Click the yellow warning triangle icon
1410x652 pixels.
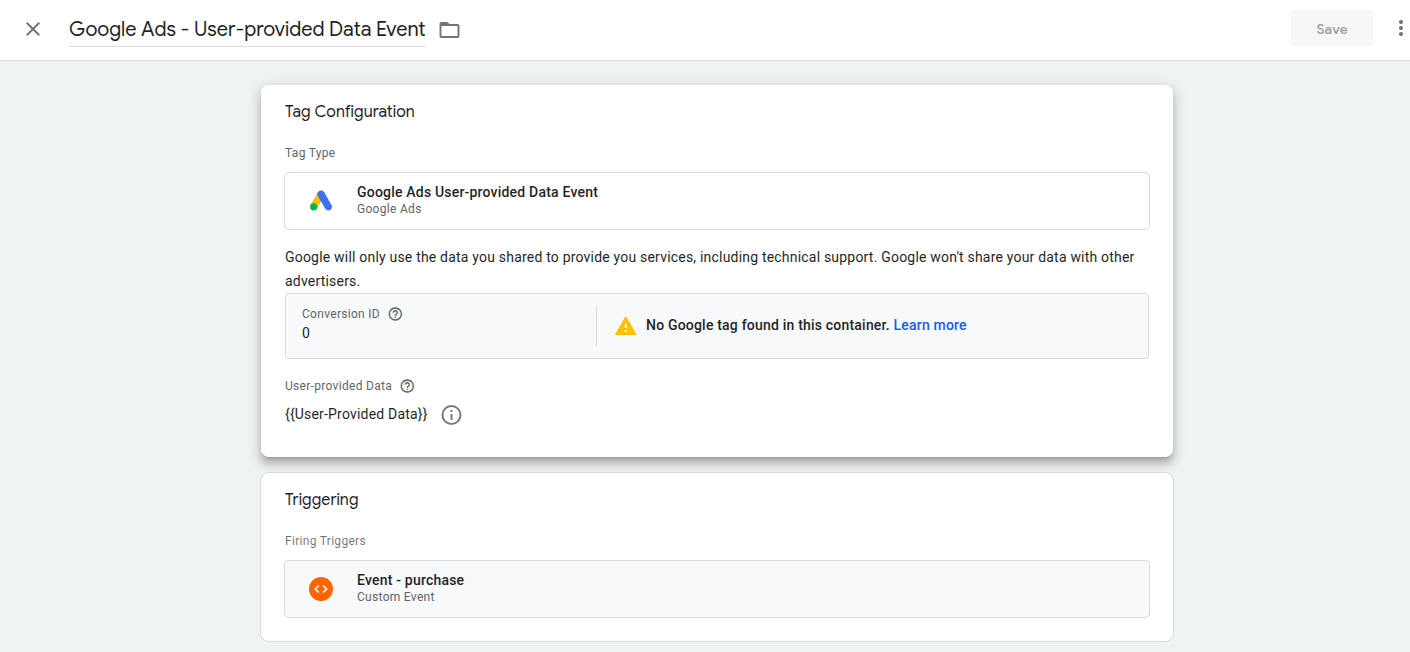coord(626,326)
